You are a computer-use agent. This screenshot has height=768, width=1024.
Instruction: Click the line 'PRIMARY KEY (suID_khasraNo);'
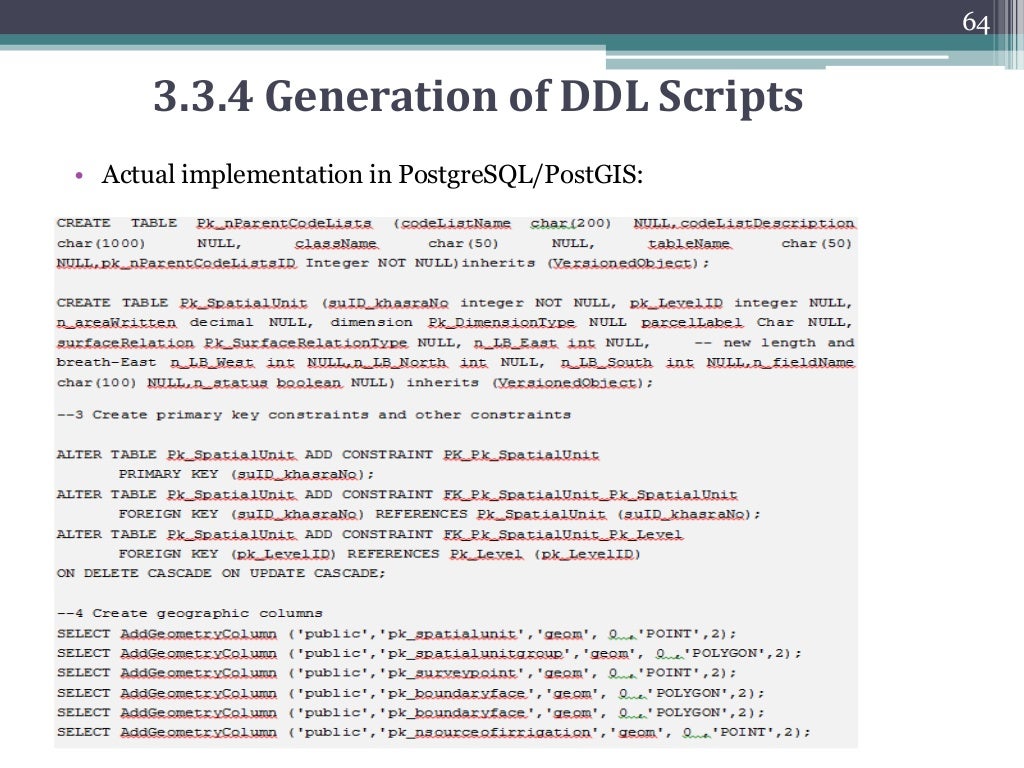point(246,474)
